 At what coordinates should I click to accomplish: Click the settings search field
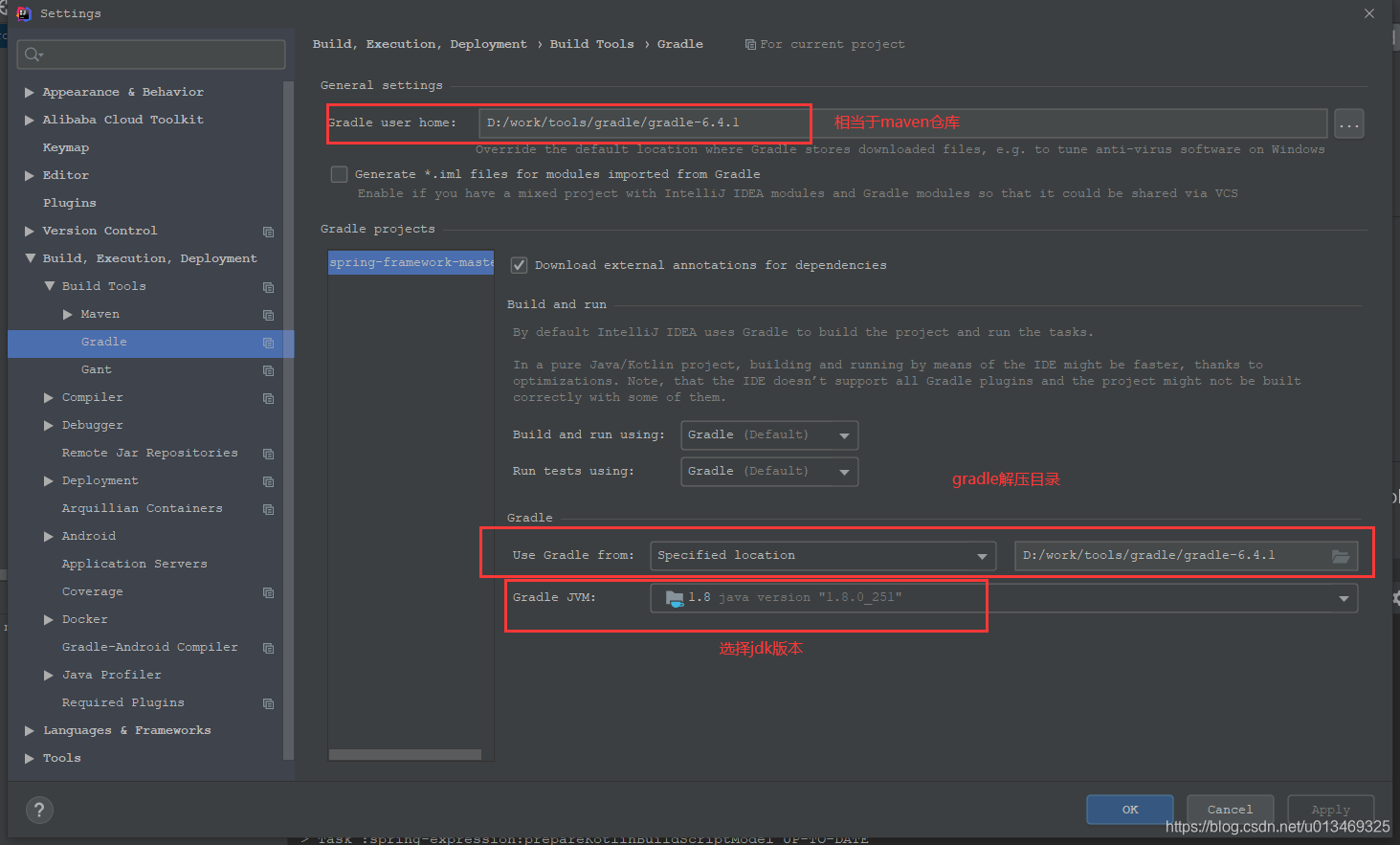click(151, 55)
